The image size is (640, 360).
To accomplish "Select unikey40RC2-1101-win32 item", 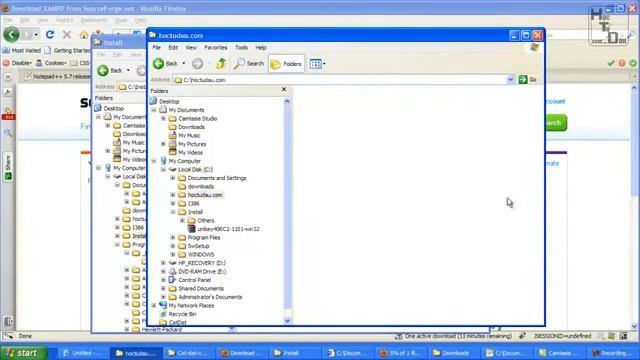I will tap(228, 229).
